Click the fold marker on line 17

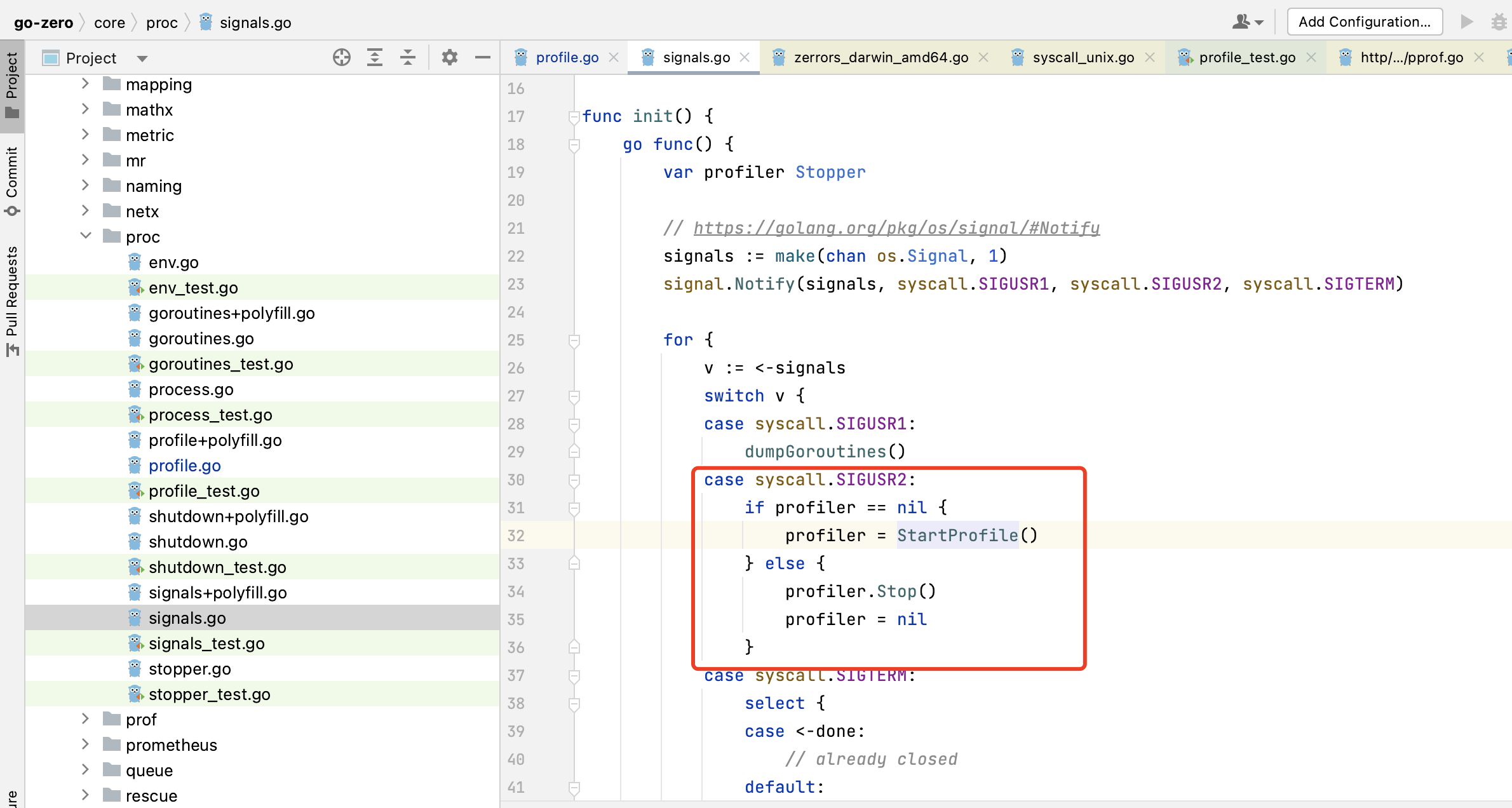click(574, 117)
